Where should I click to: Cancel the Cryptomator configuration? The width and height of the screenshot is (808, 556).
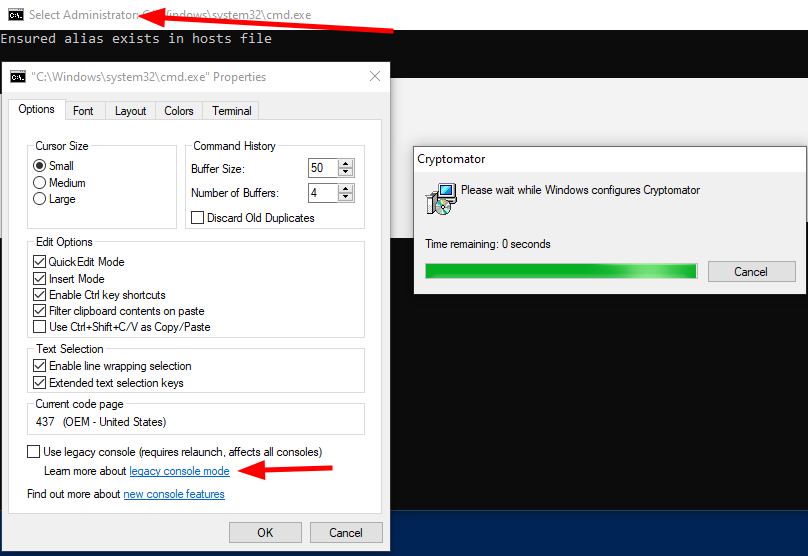[751, 272]
